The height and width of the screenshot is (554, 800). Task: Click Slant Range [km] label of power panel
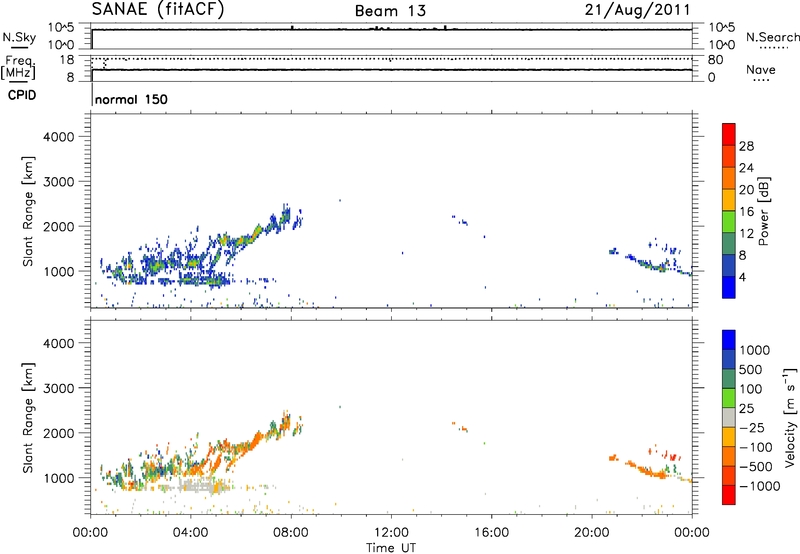[x=28, y=211]
